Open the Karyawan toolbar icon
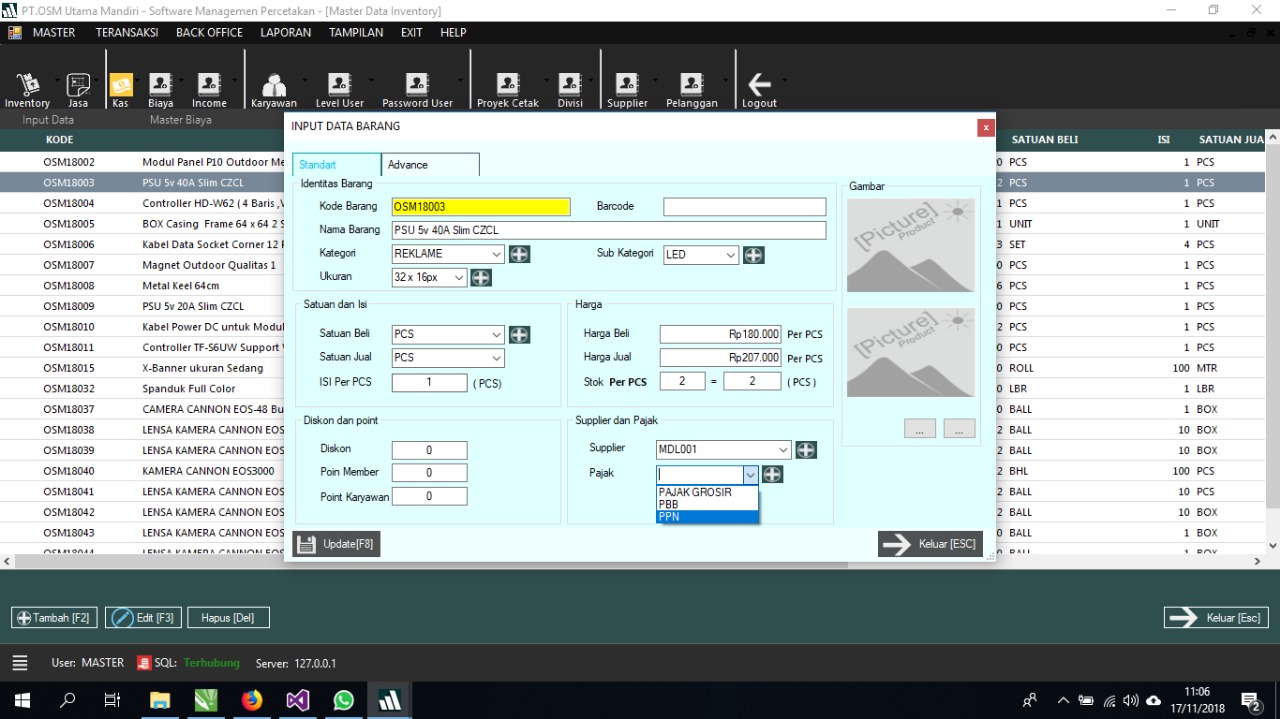1280x719 pixels. [274, 90]
